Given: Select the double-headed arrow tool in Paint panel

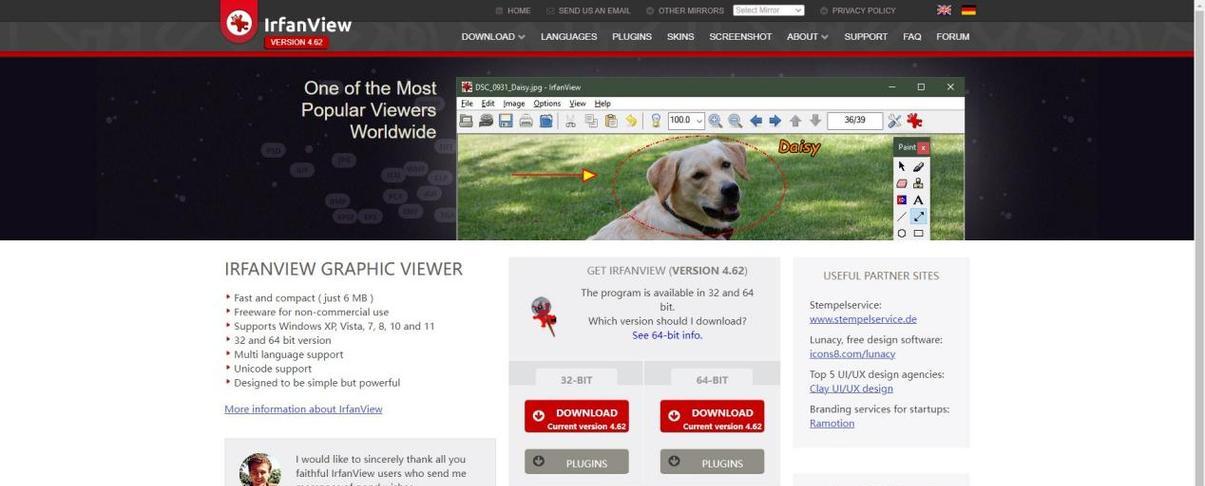Looking at the screenshot, I should click(918, 216).
